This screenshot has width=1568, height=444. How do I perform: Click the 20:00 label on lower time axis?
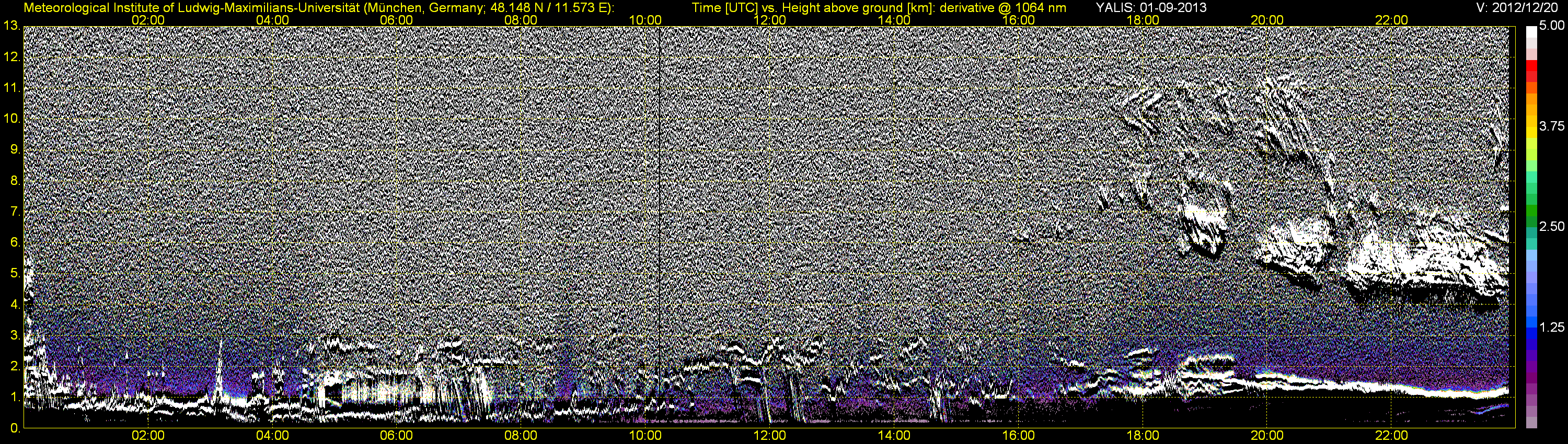pos(1267,436)
